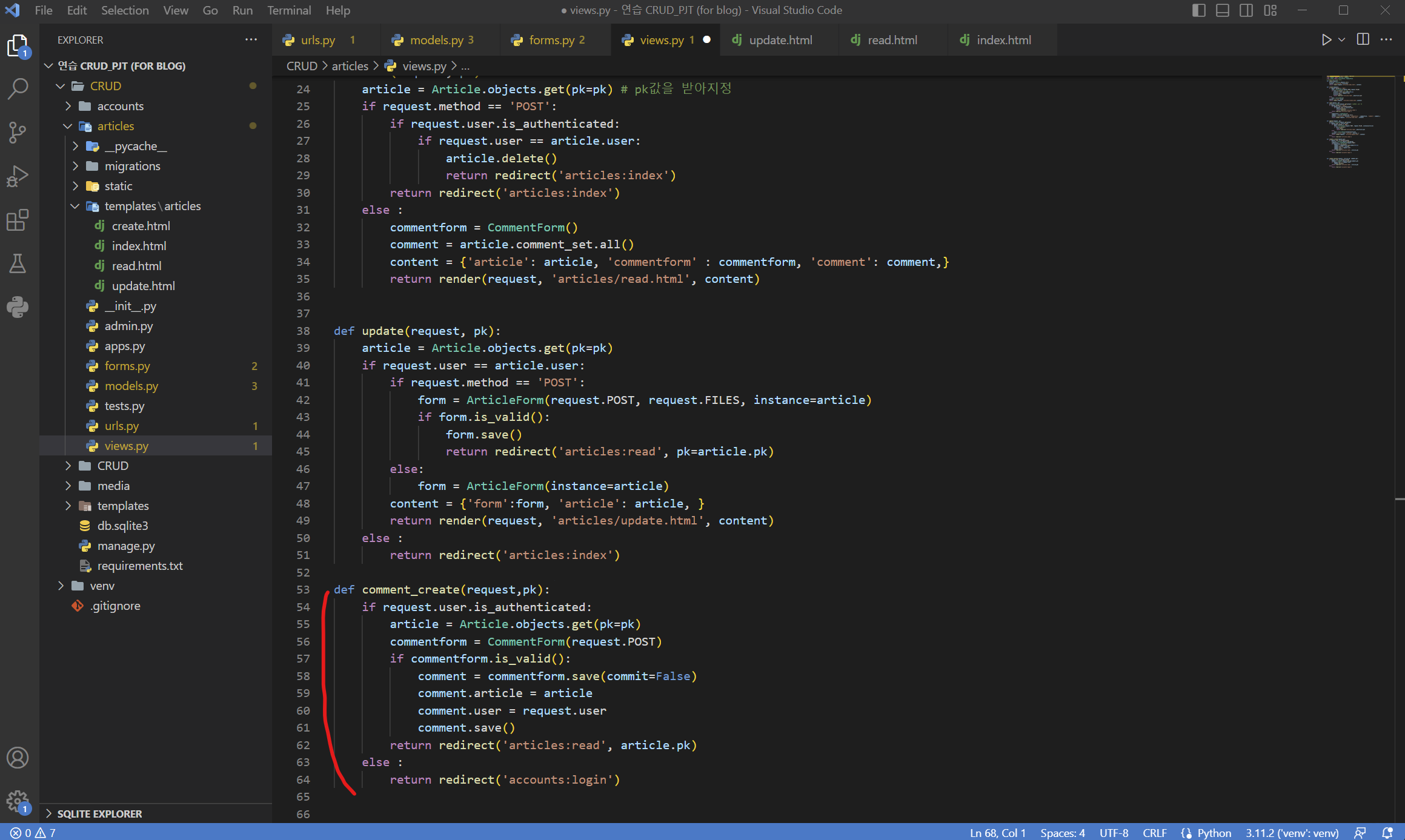
Task: Click Spaces: 4 indentation setting
Action: point(1062,833)
